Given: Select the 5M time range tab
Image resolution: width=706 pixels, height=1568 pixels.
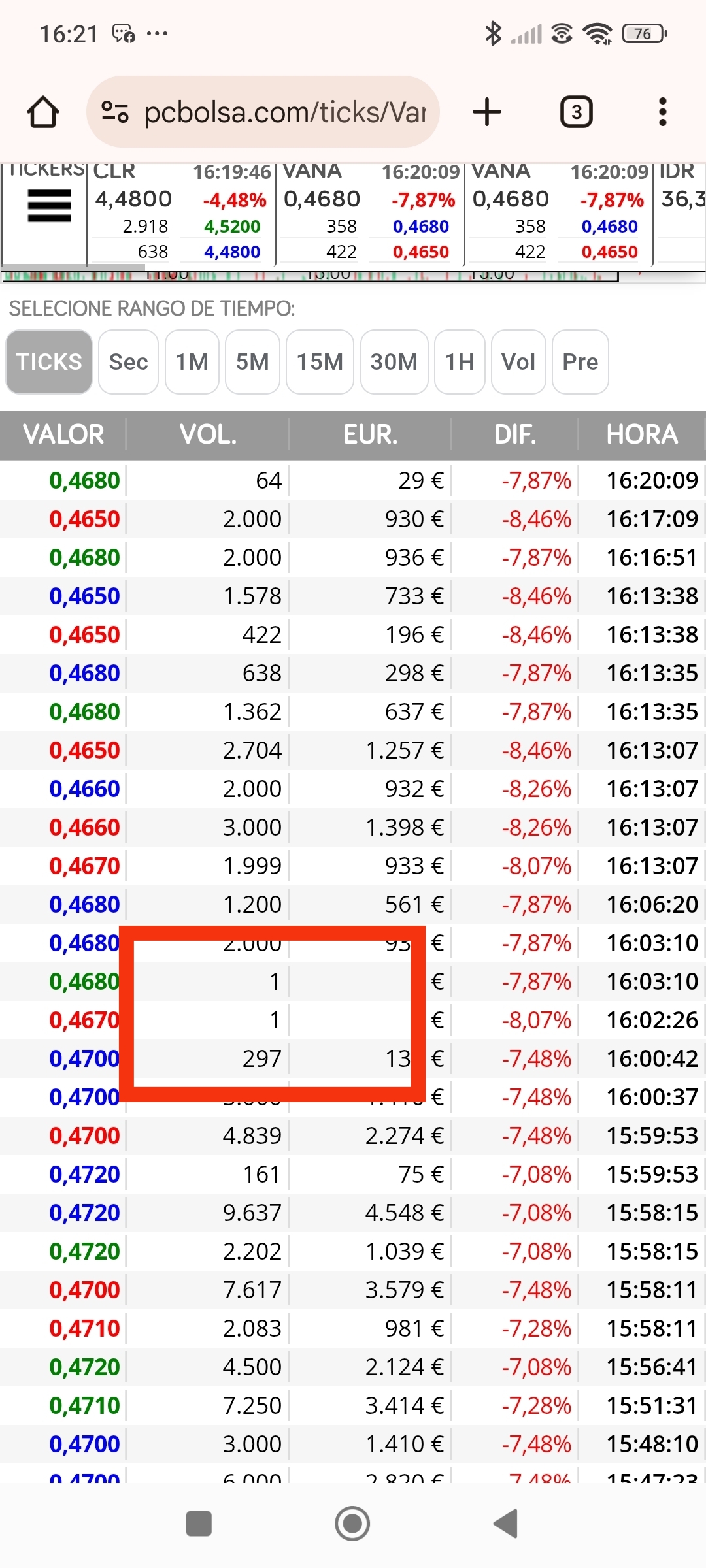Looking at the screenshot, I should (x=252, y=362).
